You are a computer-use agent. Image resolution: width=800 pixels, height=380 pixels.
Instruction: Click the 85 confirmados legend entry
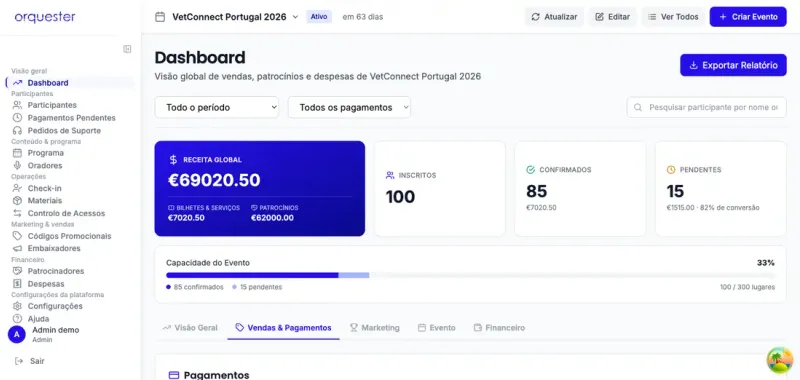pos(195,287)
